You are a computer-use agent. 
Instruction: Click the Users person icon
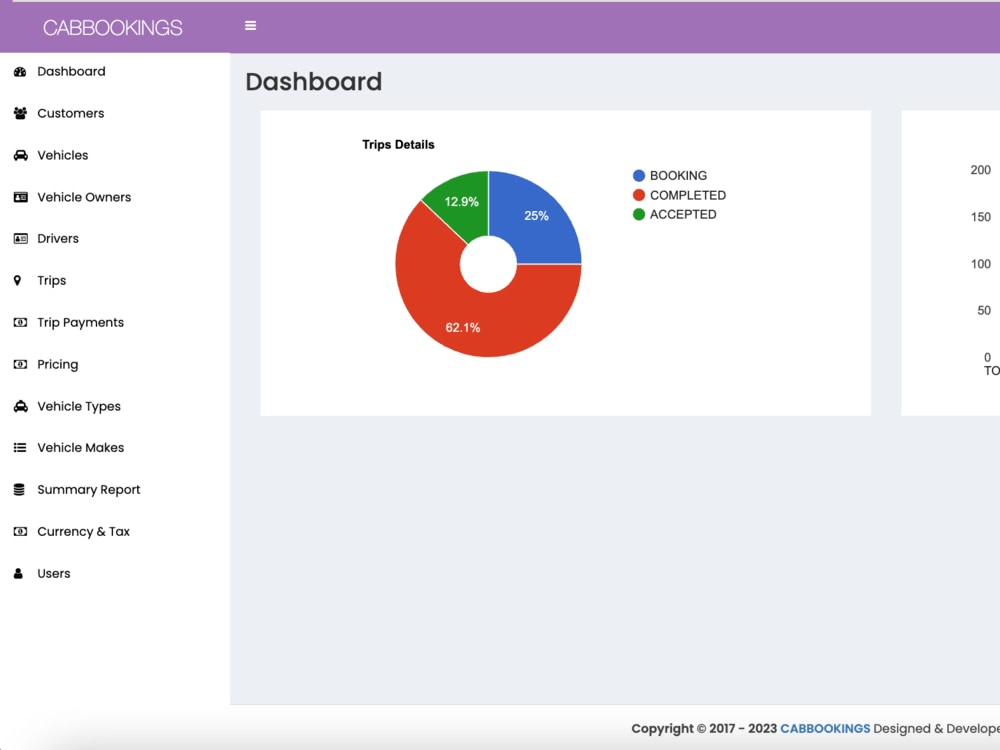(18, 573)
